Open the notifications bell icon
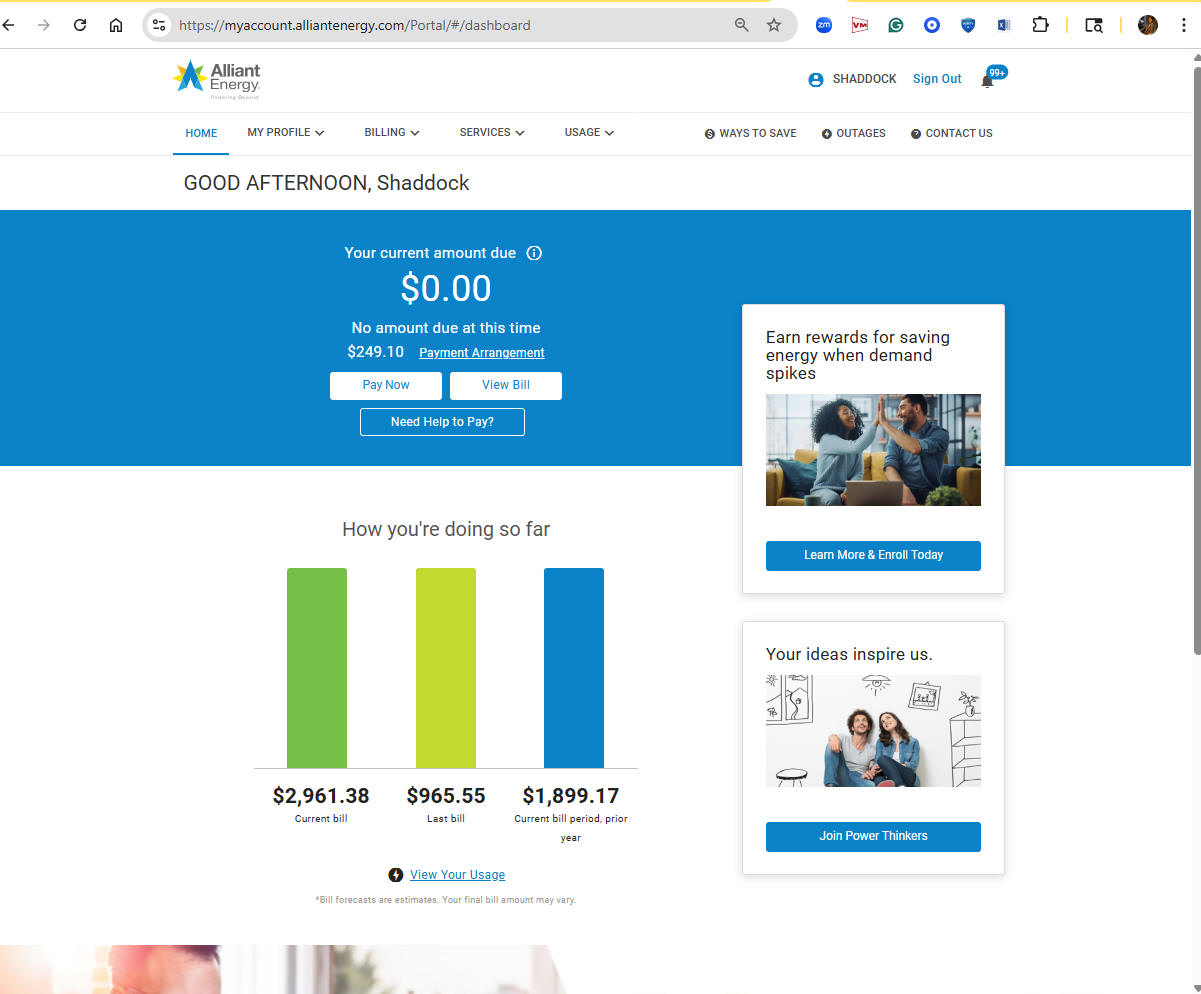Image resolution: width=1201 pixels, height=994 pixels. click(x=987, y=81)
